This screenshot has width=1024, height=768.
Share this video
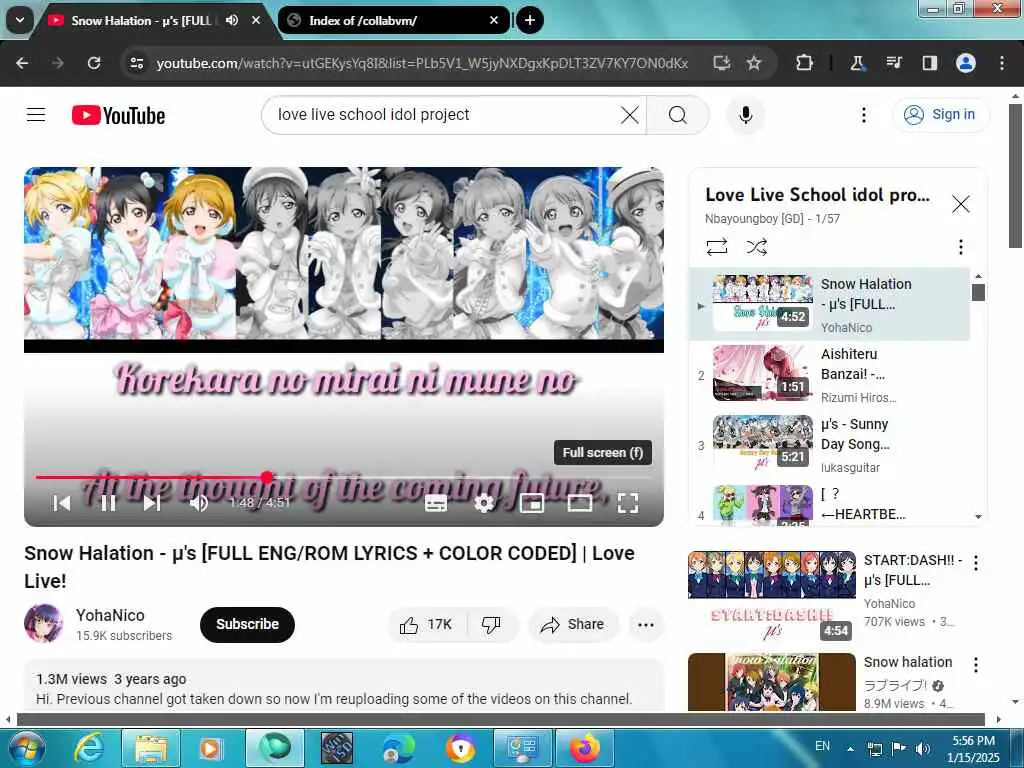coord(573,625)
